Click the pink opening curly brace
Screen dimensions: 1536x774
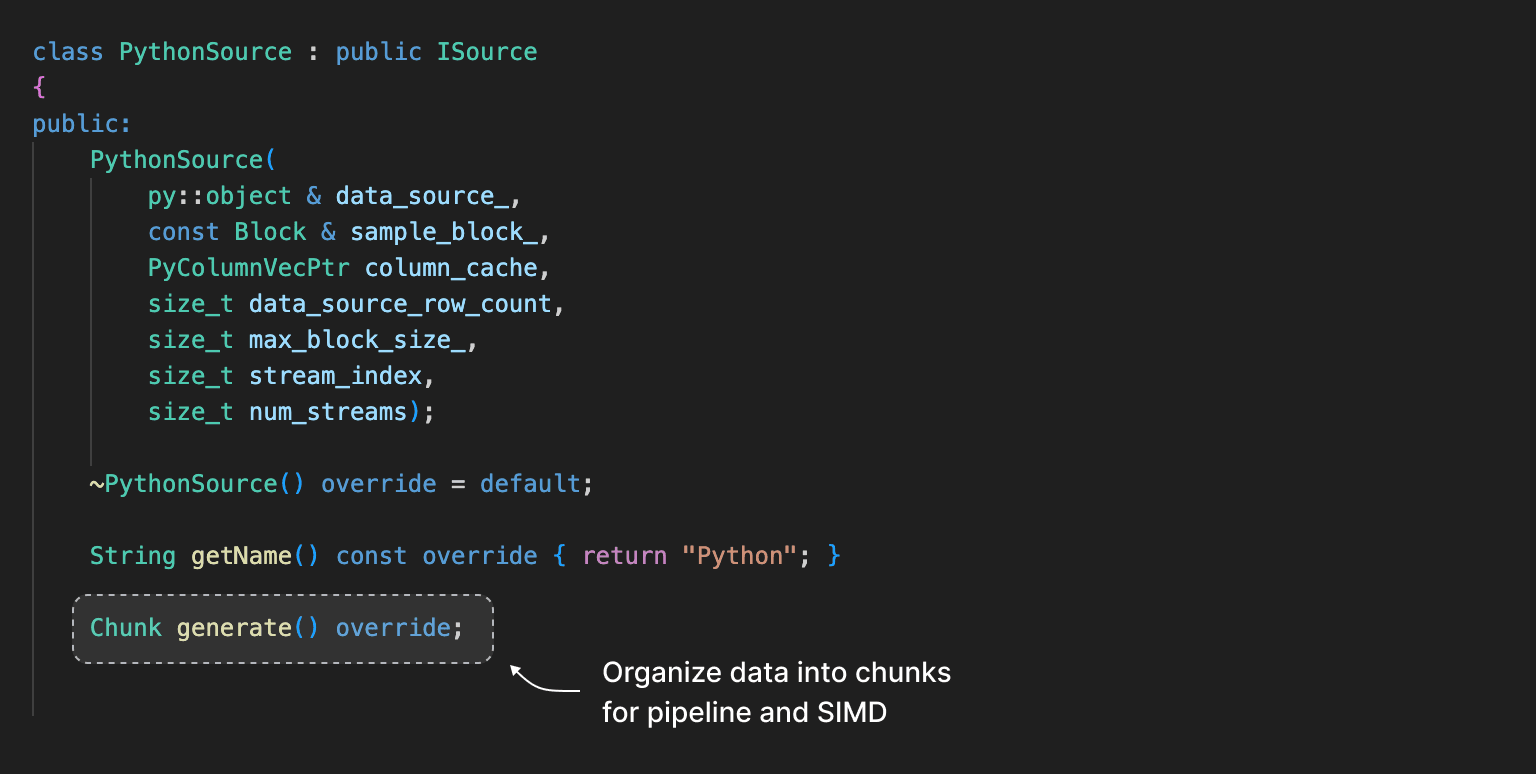pyautogui.click(x=39, y=88)
